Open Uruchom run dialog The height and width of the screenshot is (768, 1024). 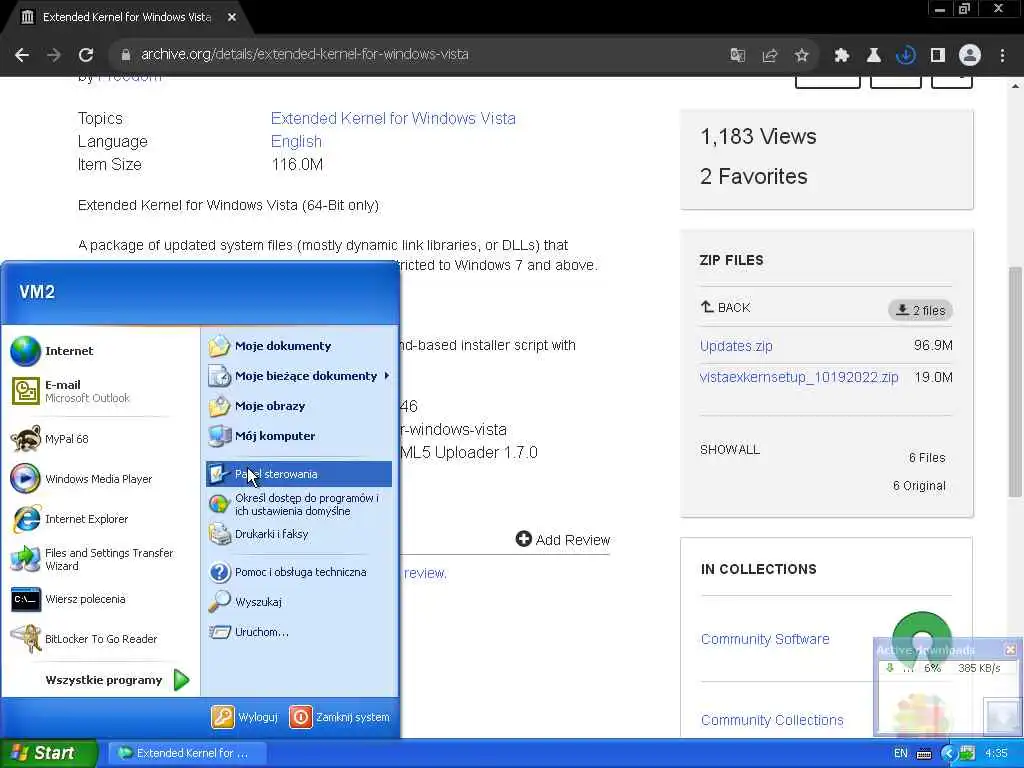[298, 632]
